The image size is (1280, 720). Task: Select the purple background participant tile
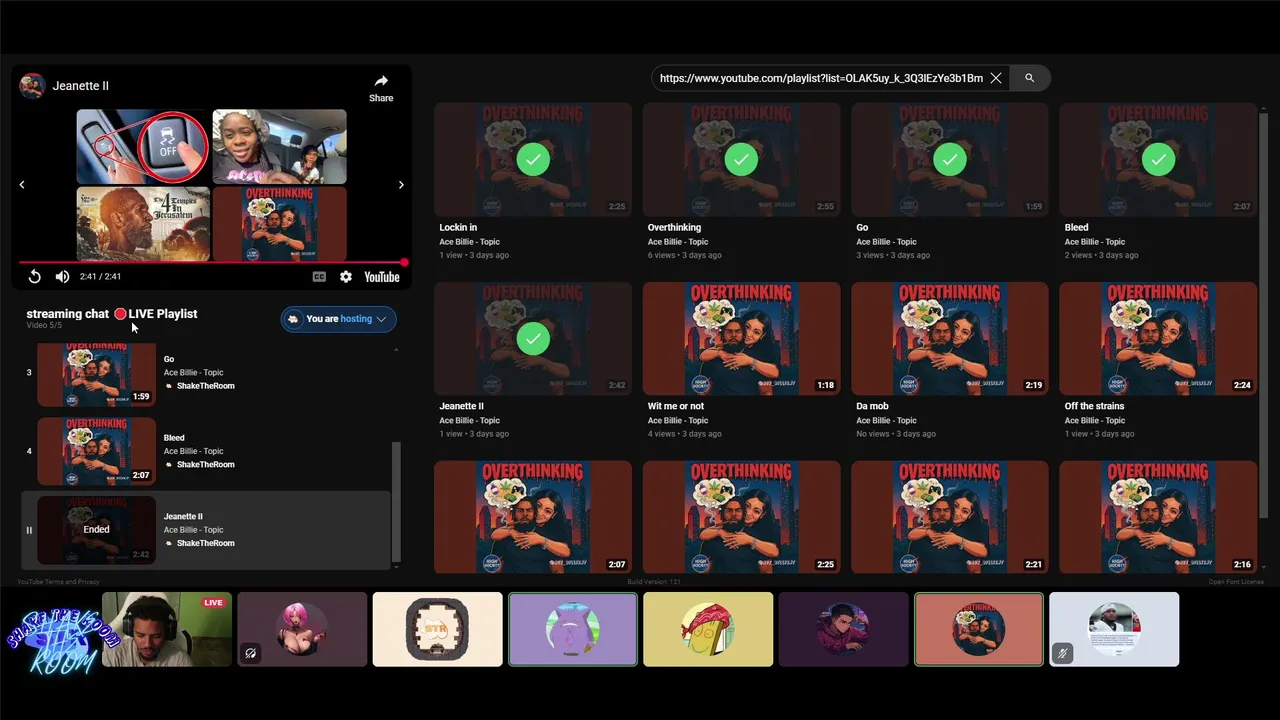tap(573, 629)
